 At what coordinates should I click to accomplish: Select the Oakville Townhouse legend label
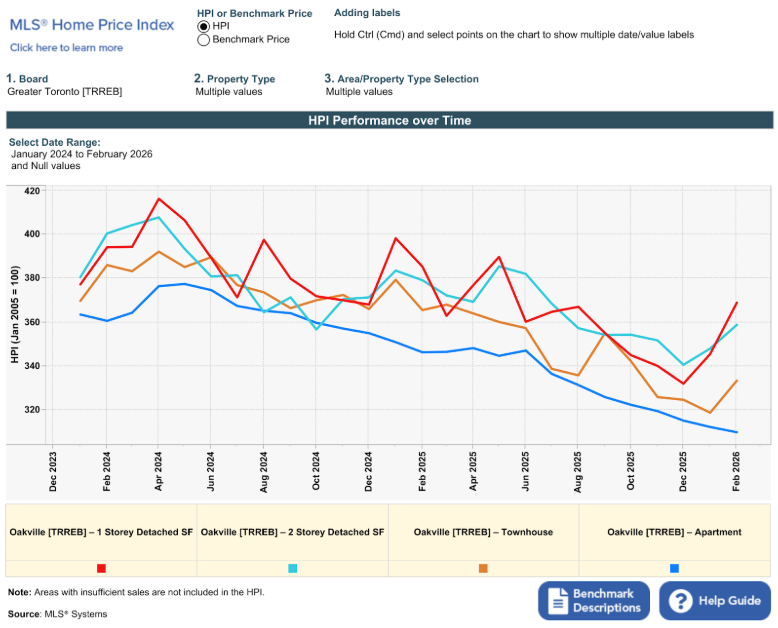[x=483, y=532]
